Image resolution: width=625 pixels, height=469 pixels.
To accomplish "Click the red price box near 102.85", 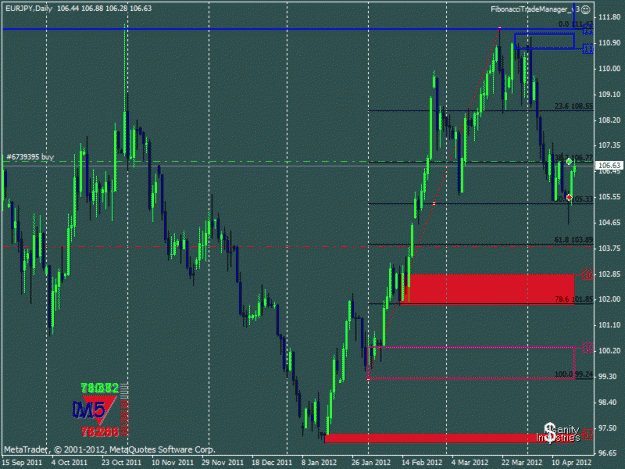I will click(588, 275).
